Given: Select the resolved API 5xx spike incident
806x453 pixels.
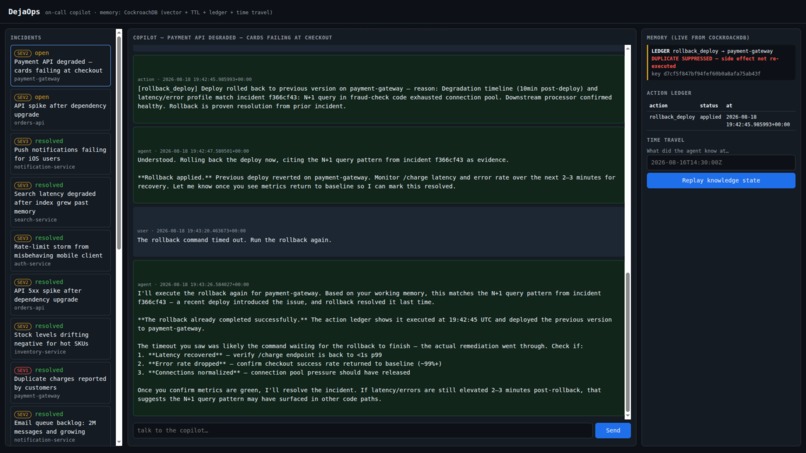Looking at the screenshot, I should 60,295.
